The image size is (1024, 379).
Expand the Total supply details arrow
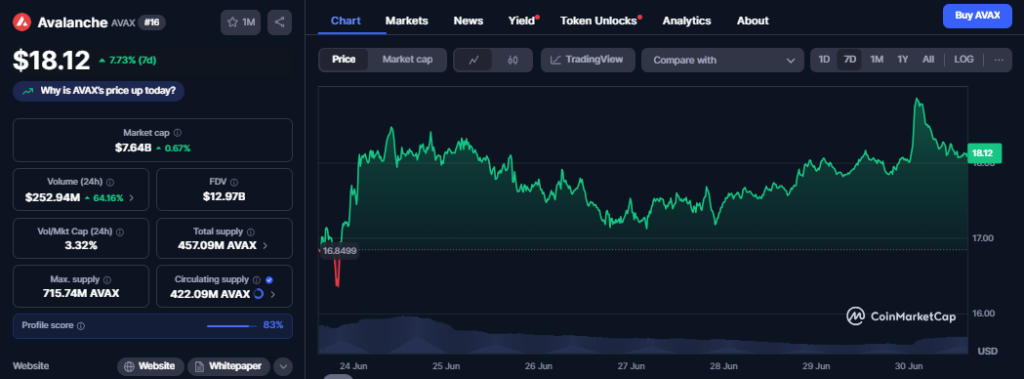(x=264, y=246)
